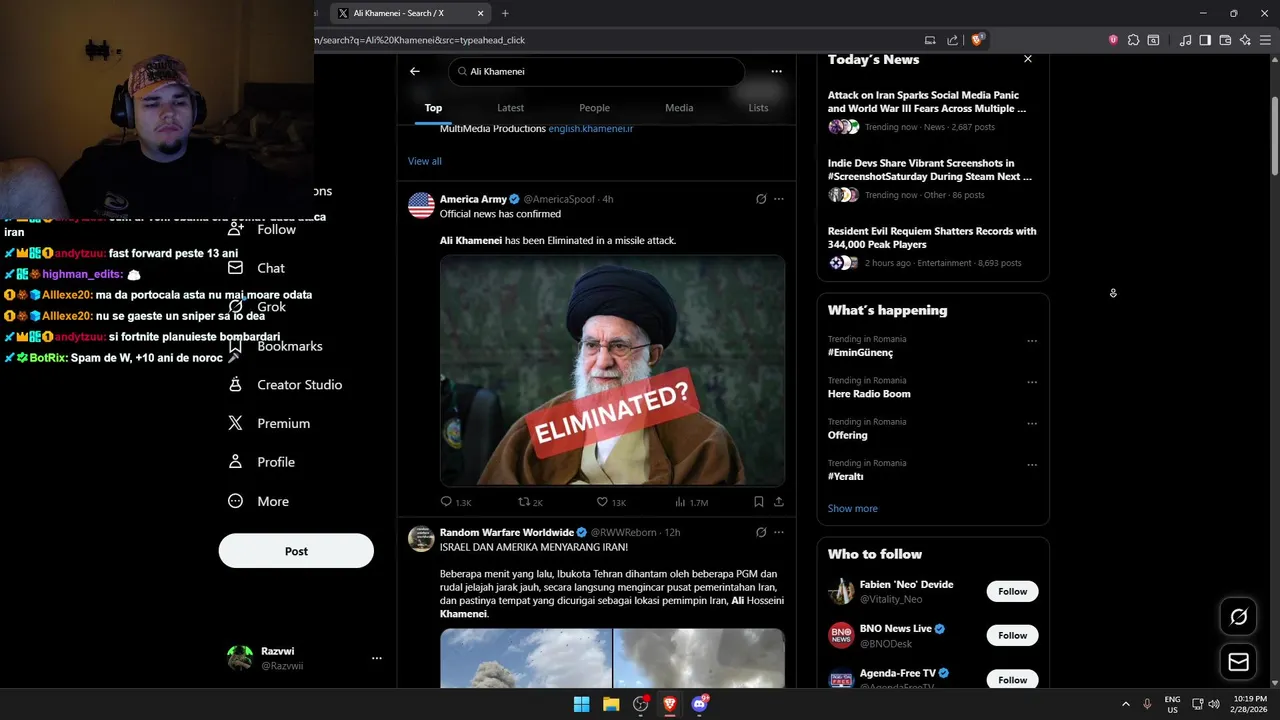The height and width of the screenshot is (720, 1280).
Task: Open America Army profile avatar
Action: coord(421,205)
